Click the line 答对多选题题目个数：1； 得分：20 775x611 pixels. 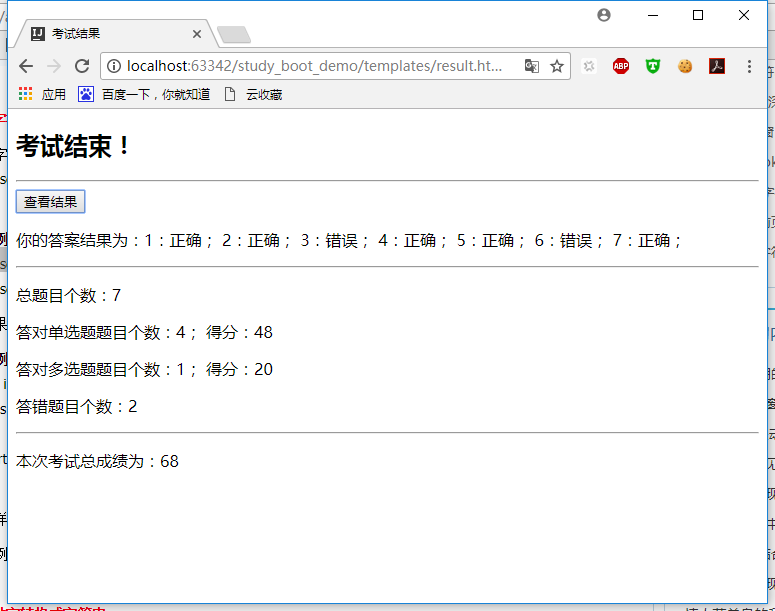(x=144, y=369)
